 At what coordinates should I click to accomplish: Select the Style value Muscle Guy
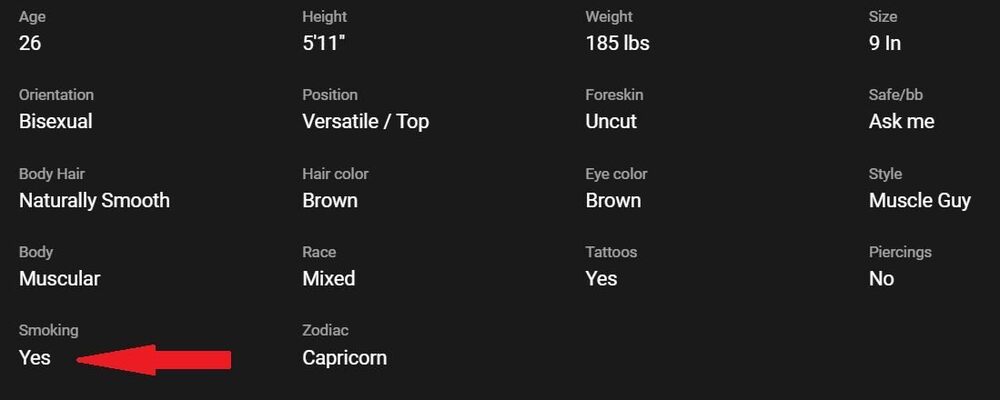pos(919,200)
